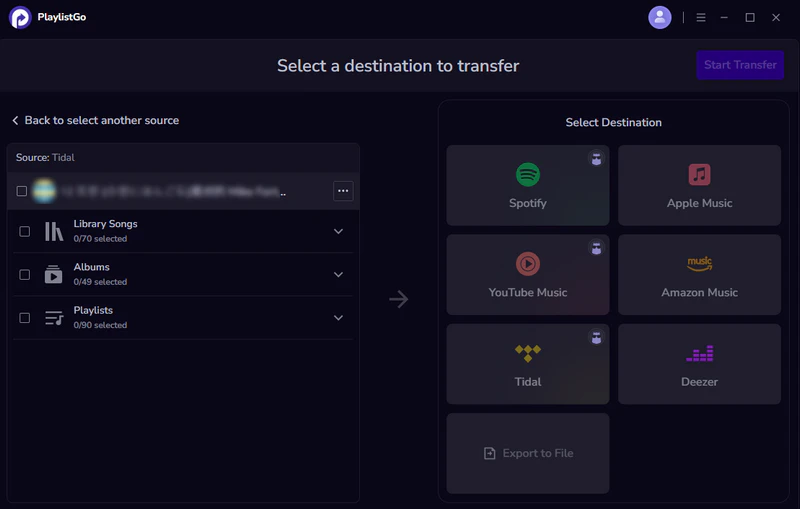Maximize the PlaylistGo window
The image size is (800, 509).
750,17
